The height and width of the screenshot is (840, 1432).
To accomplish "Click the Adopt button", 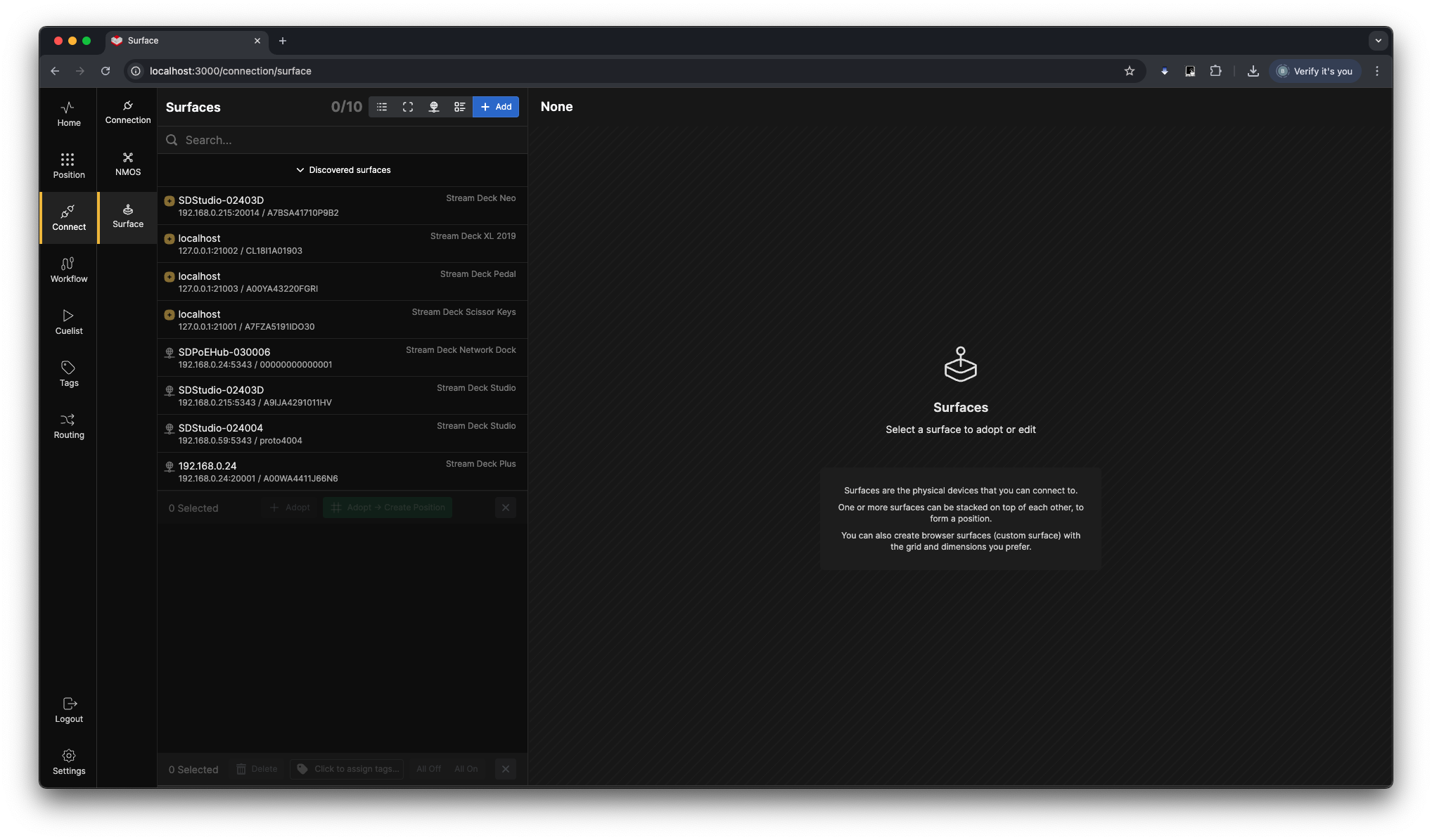I will (290, 508).
